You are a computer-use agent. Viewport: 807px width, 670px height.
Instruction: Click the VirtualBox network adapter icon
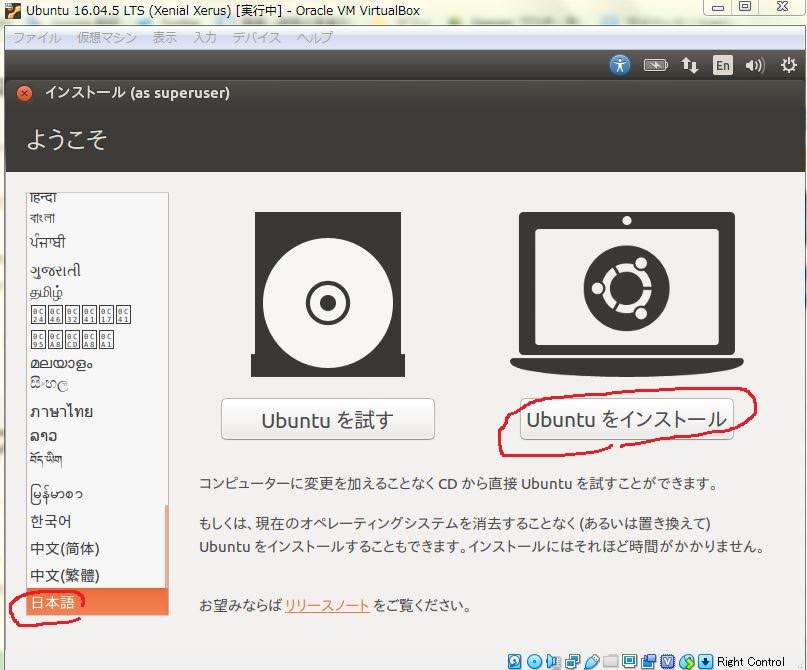572,661
